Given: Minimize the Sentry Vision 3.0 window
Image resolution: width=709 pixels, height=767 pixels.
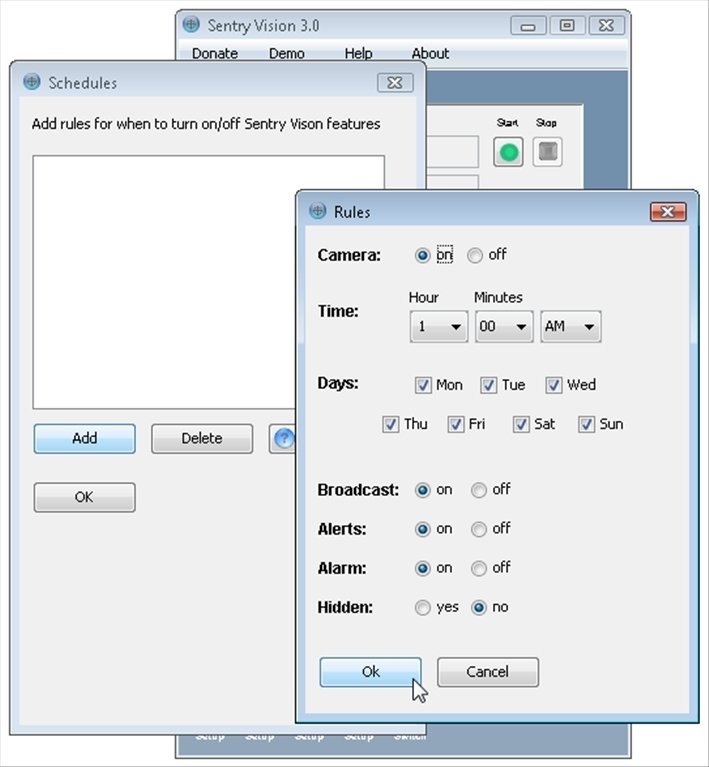Looking at the screenshot, I should [528, 25].
